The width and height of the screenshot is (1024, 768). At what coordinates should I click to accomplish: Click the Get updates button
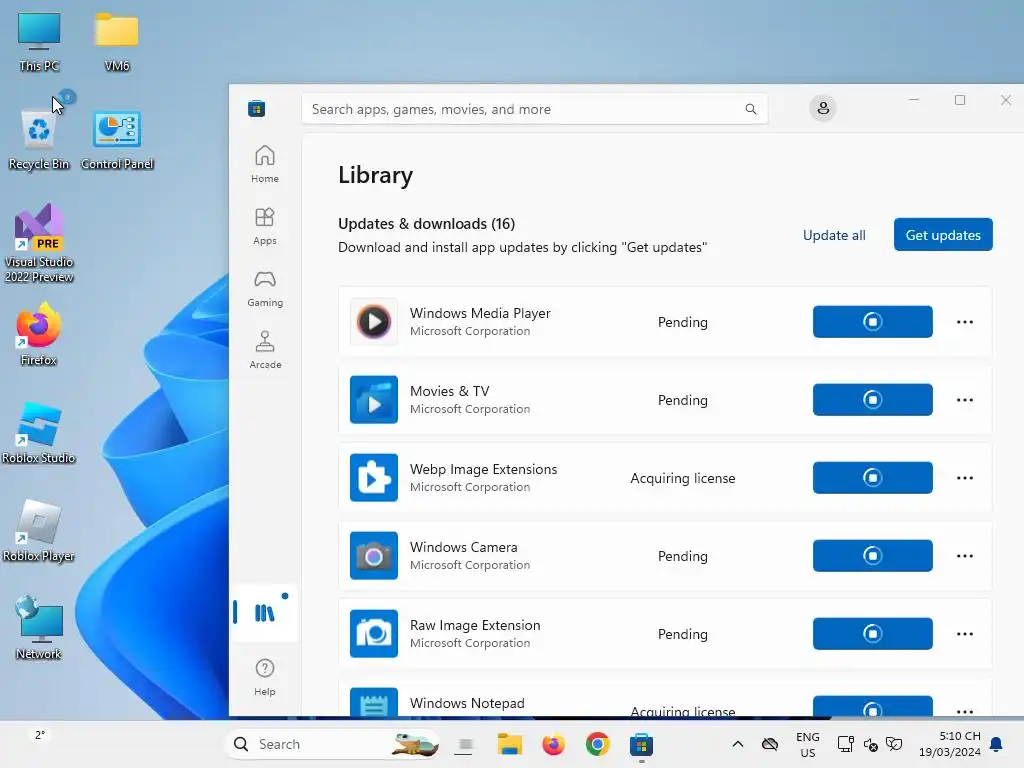pos(943,234)
